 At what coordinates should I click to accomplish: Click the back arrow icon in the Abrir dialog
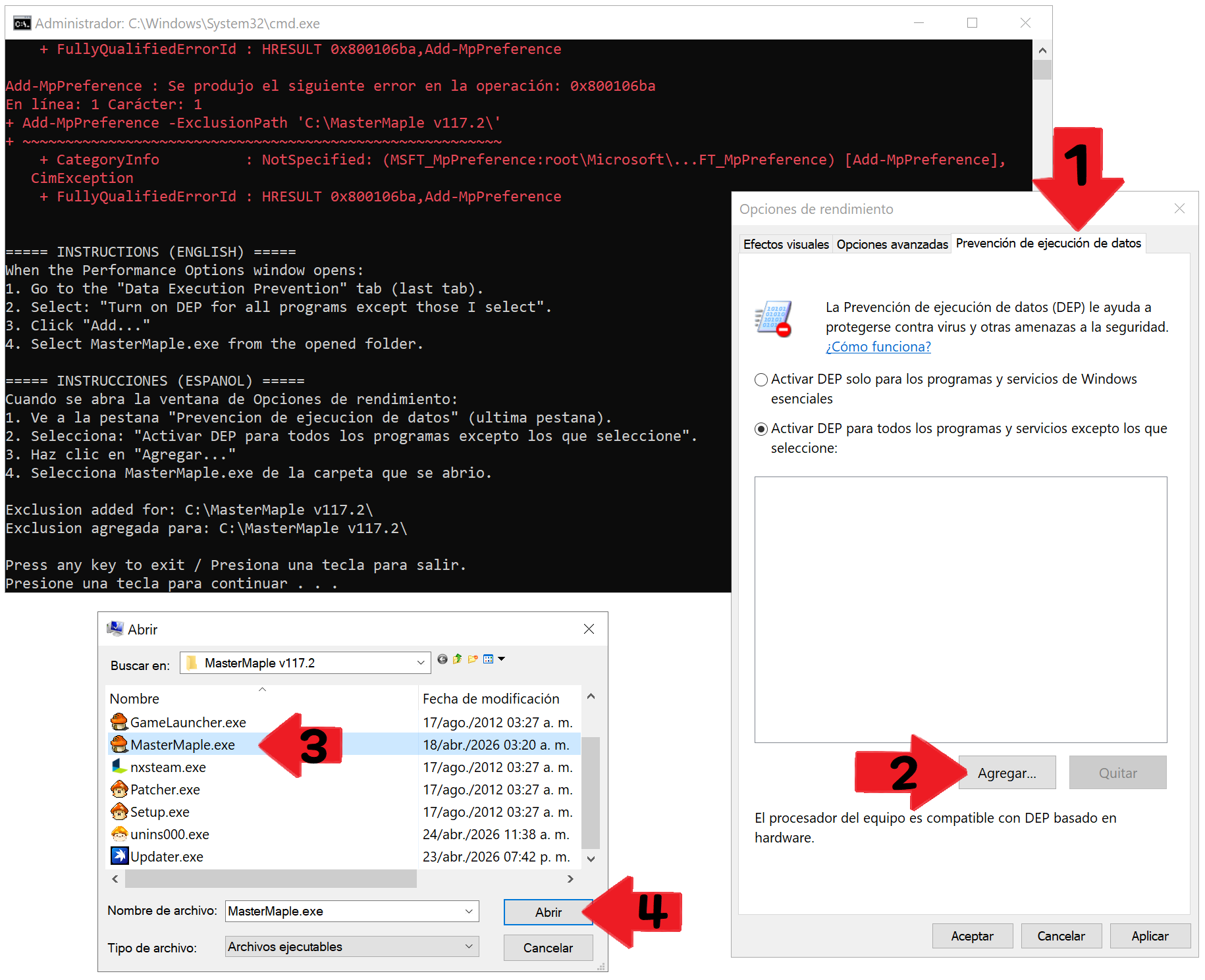tap(442, 659)
